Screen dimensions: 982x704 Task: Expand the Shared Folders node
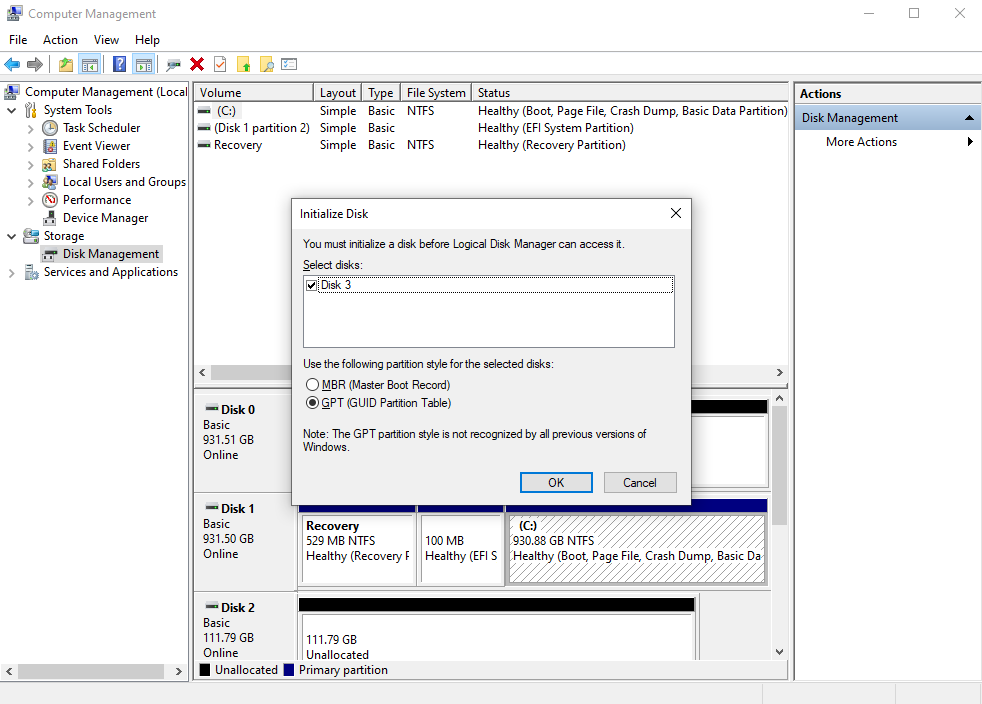(30, 165)
